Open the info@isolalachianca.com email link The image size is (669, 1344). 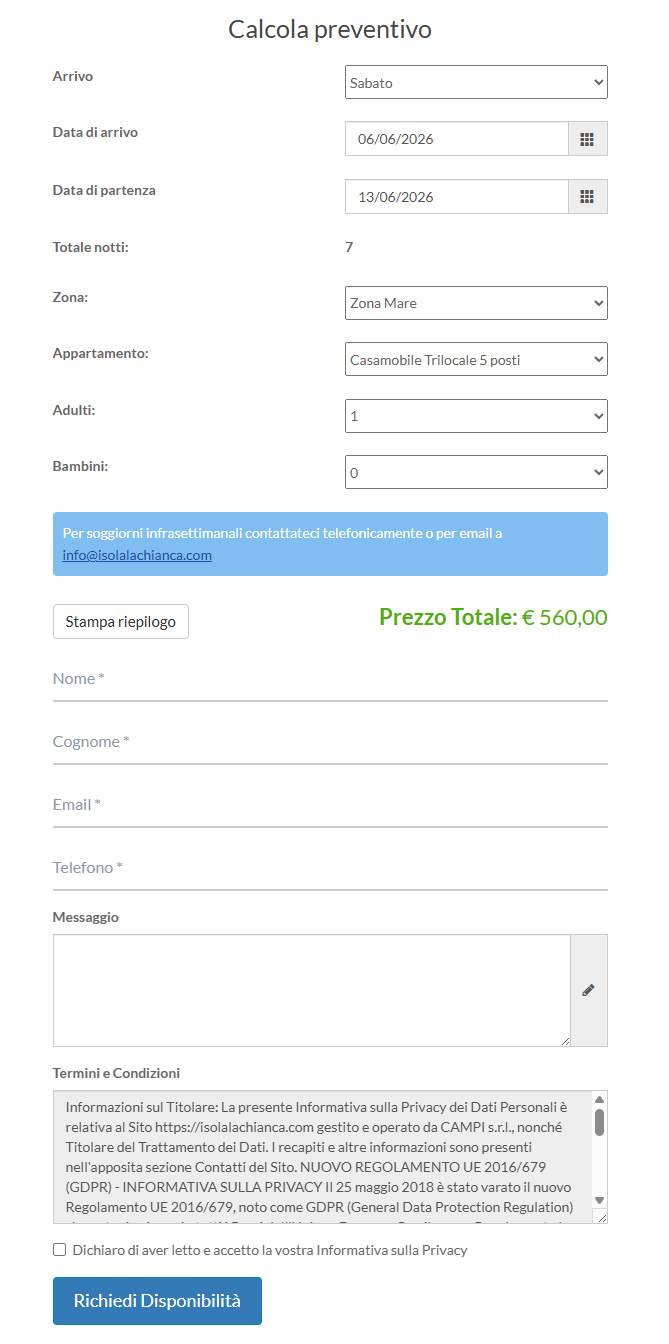(137, 555)
